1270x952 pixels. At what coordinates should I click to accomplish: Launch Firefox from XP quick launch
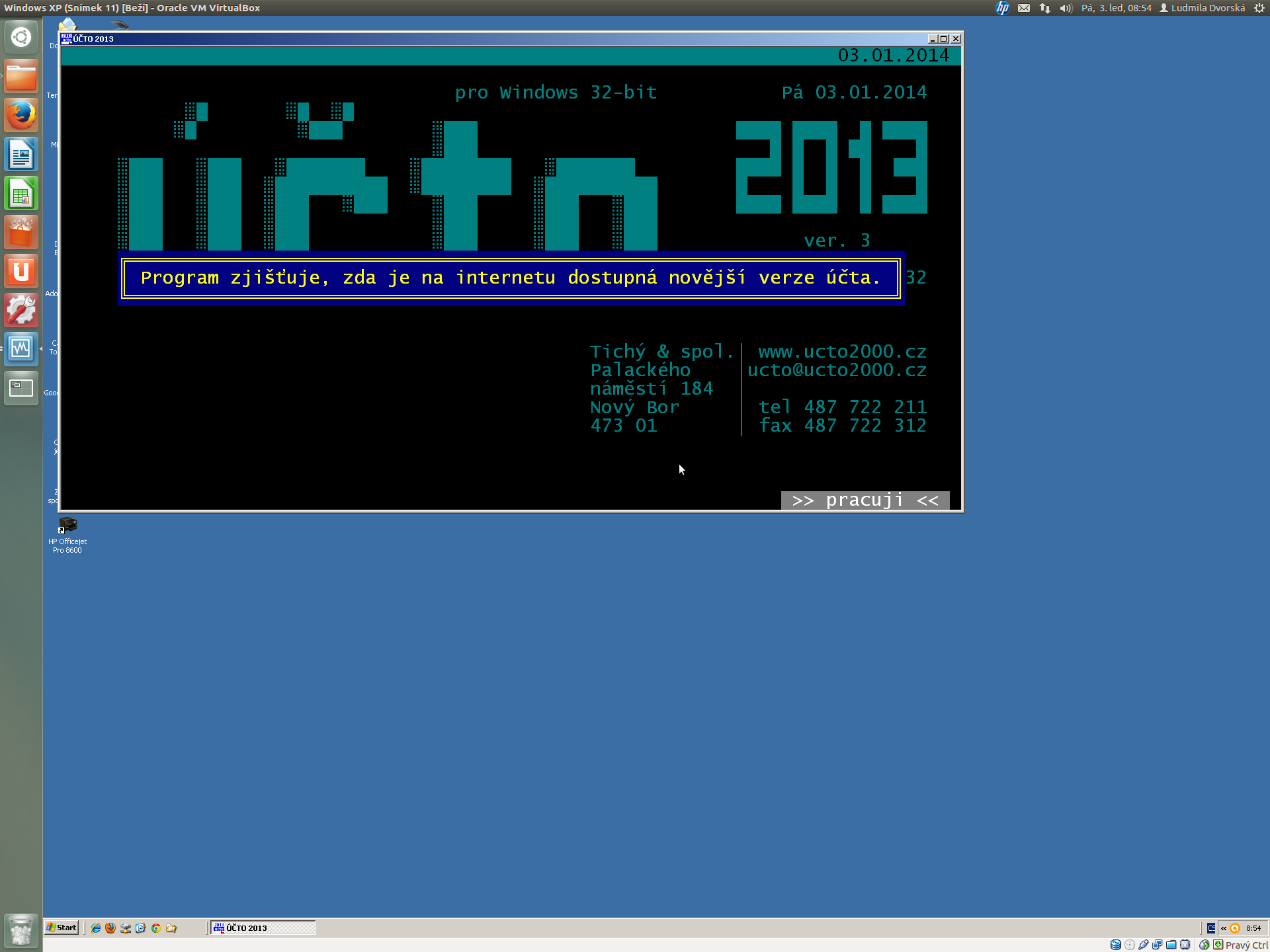point(110,928)
